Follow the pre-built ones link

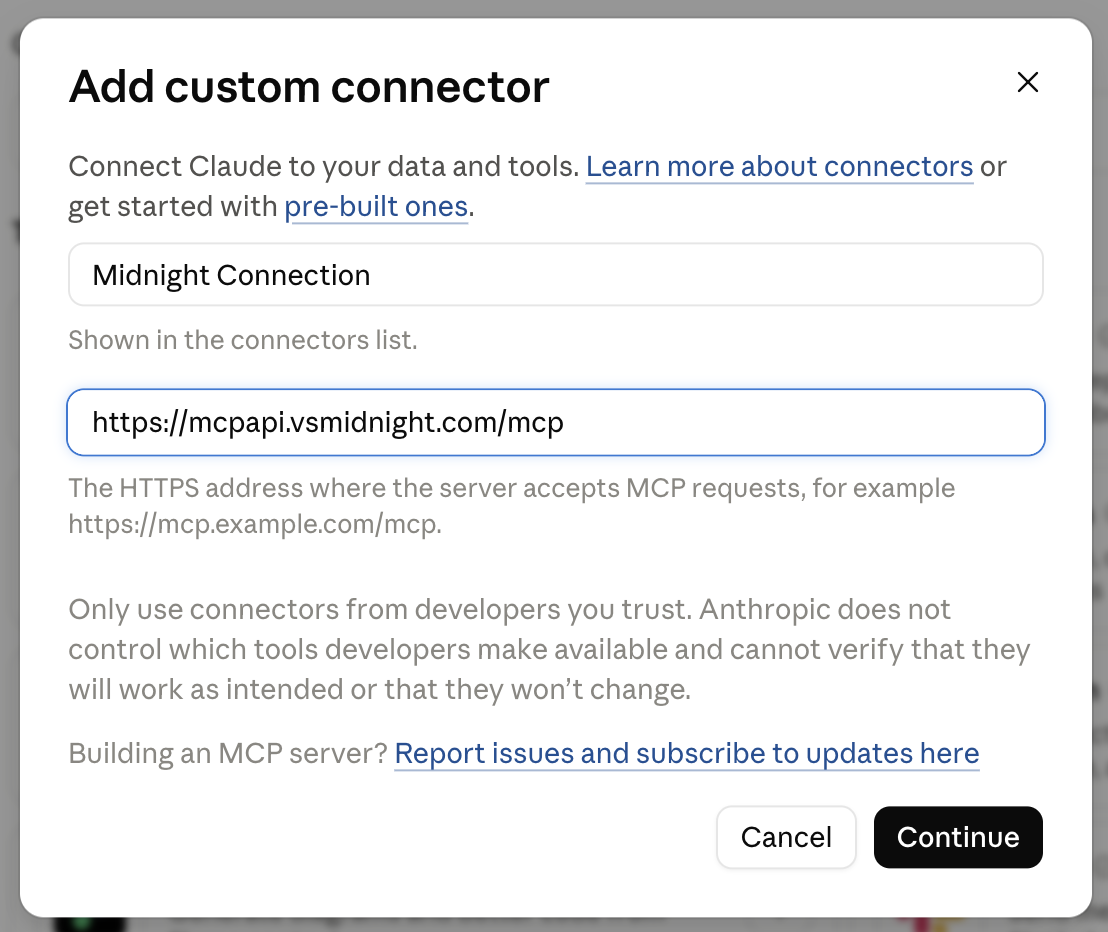(376, 207)
